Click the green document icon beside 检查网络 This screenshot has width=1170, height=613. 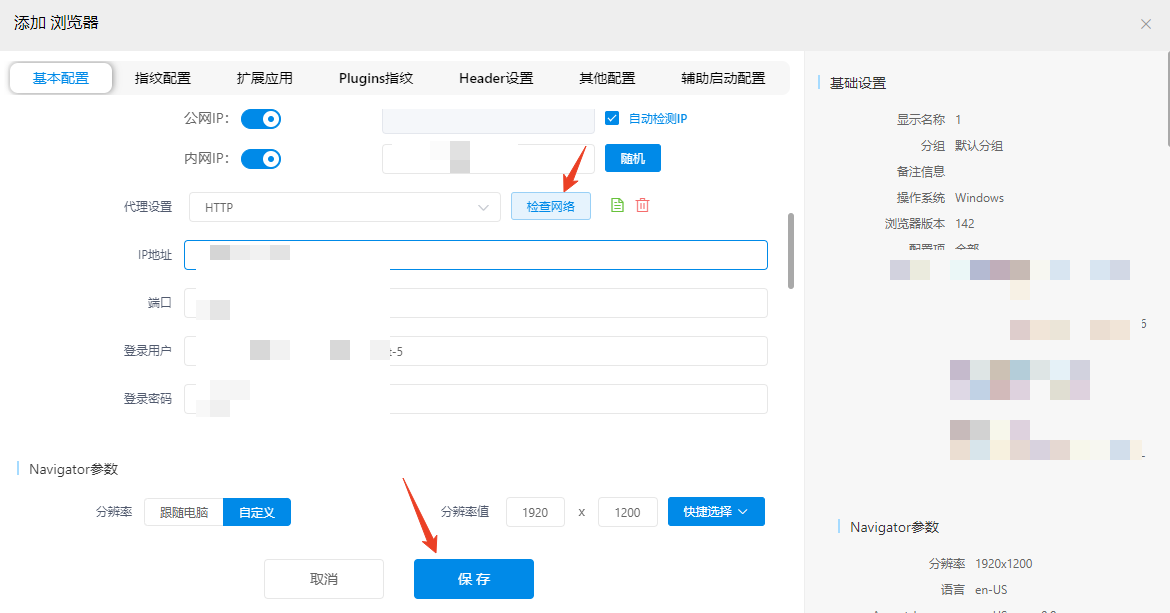tap(617, 205)
